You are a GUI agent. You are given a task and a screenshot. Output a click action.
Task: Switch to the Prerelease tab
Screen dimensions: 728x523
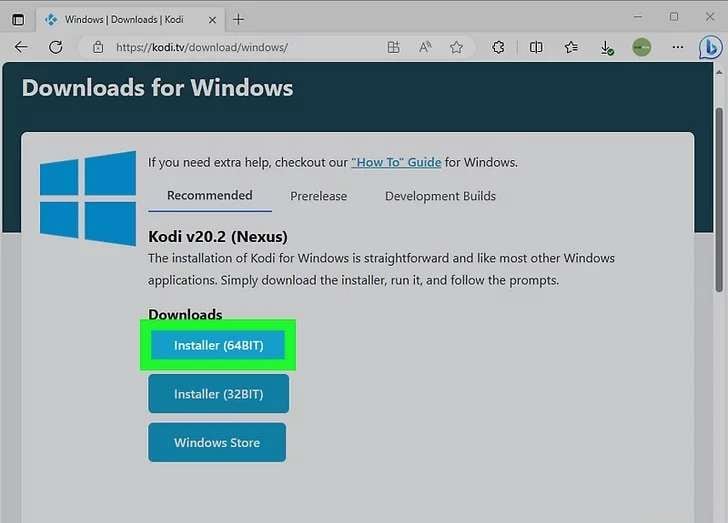318,196
